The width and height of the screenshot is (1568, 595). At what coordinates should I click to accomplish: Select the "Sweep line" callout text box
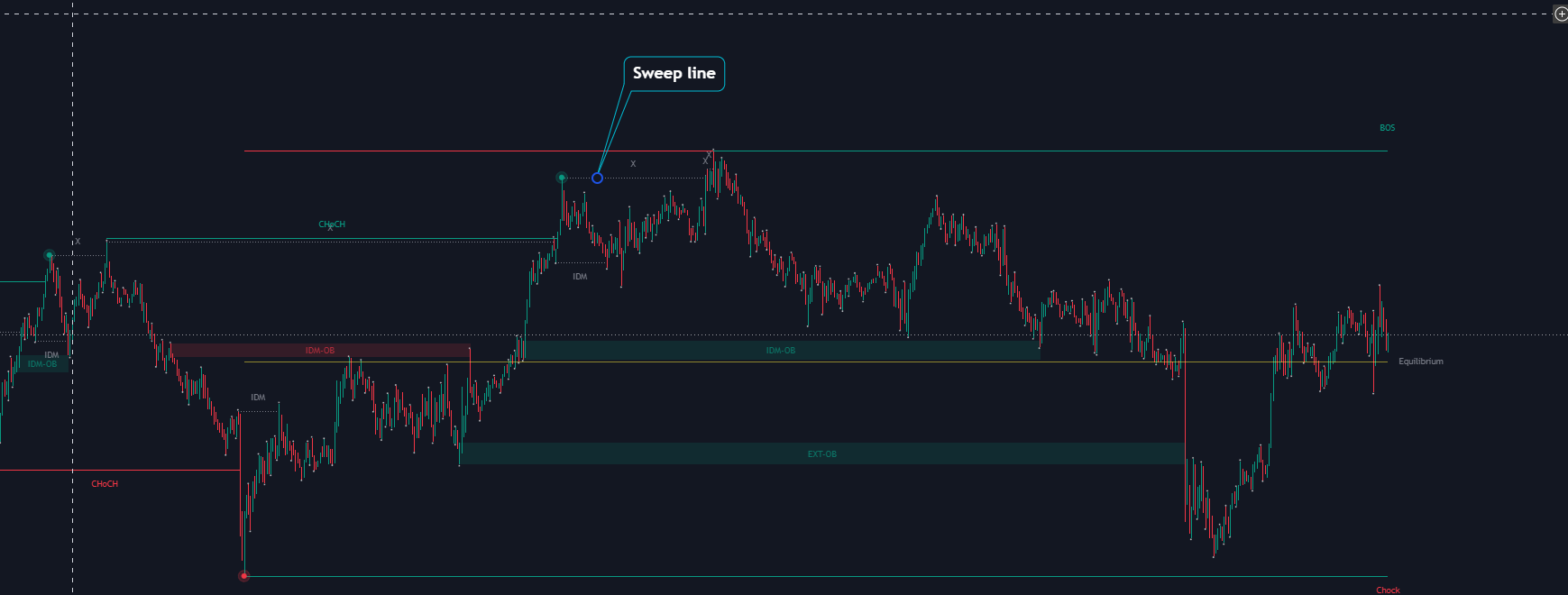tap(674, 73)
